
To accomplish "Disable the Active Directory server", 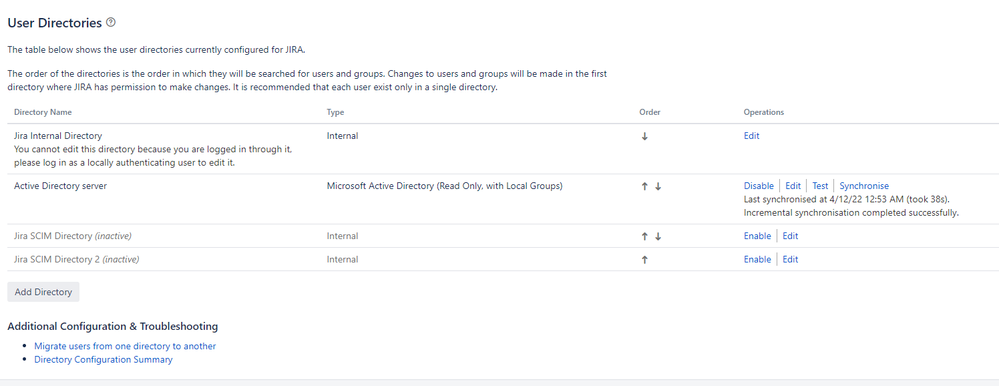I will click(x=758, y=186).
